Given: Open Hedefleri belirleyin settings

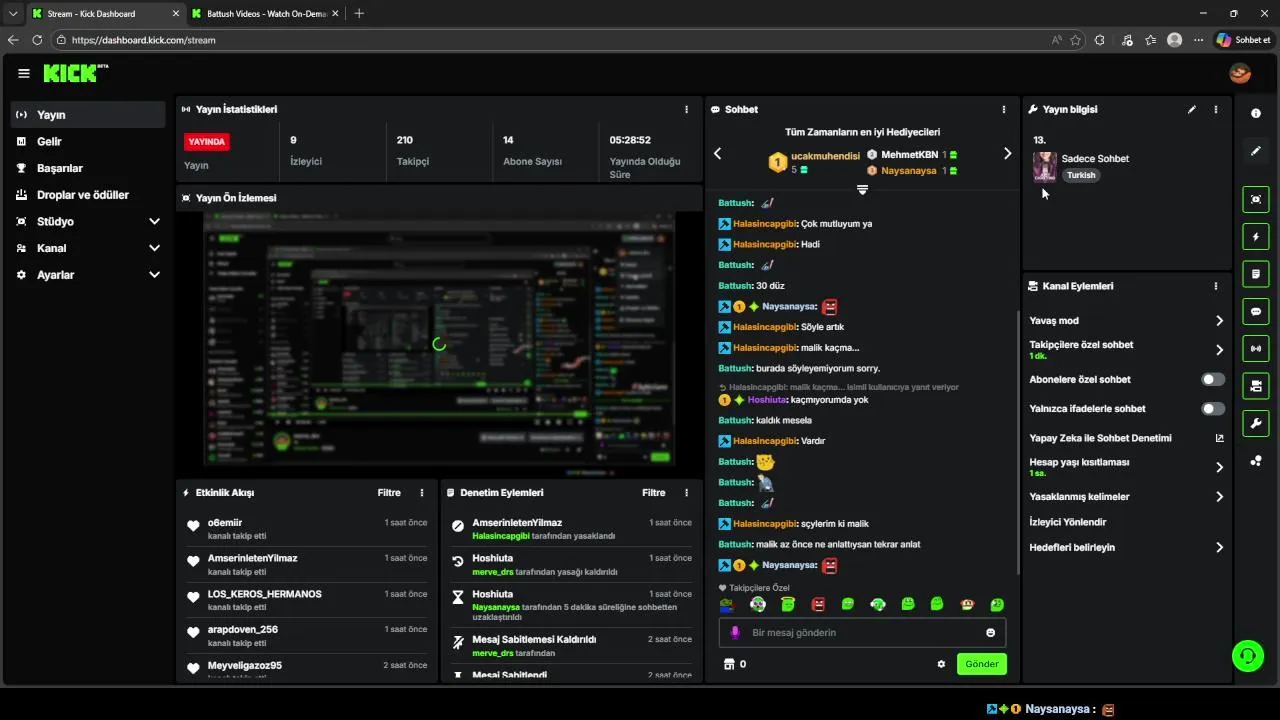Looking at the screenshot, I should [x=1126, y=548].
